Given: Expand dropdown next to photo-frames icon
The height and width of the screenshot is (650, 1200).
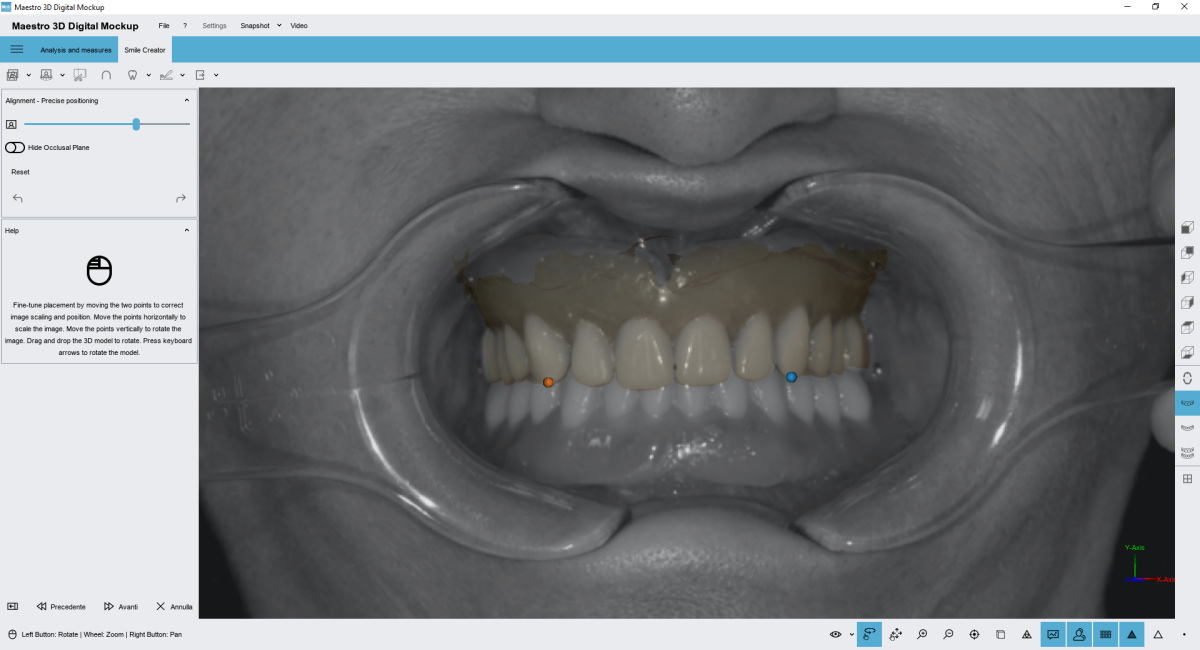Looking at the screenshot, I should point(28,75).
